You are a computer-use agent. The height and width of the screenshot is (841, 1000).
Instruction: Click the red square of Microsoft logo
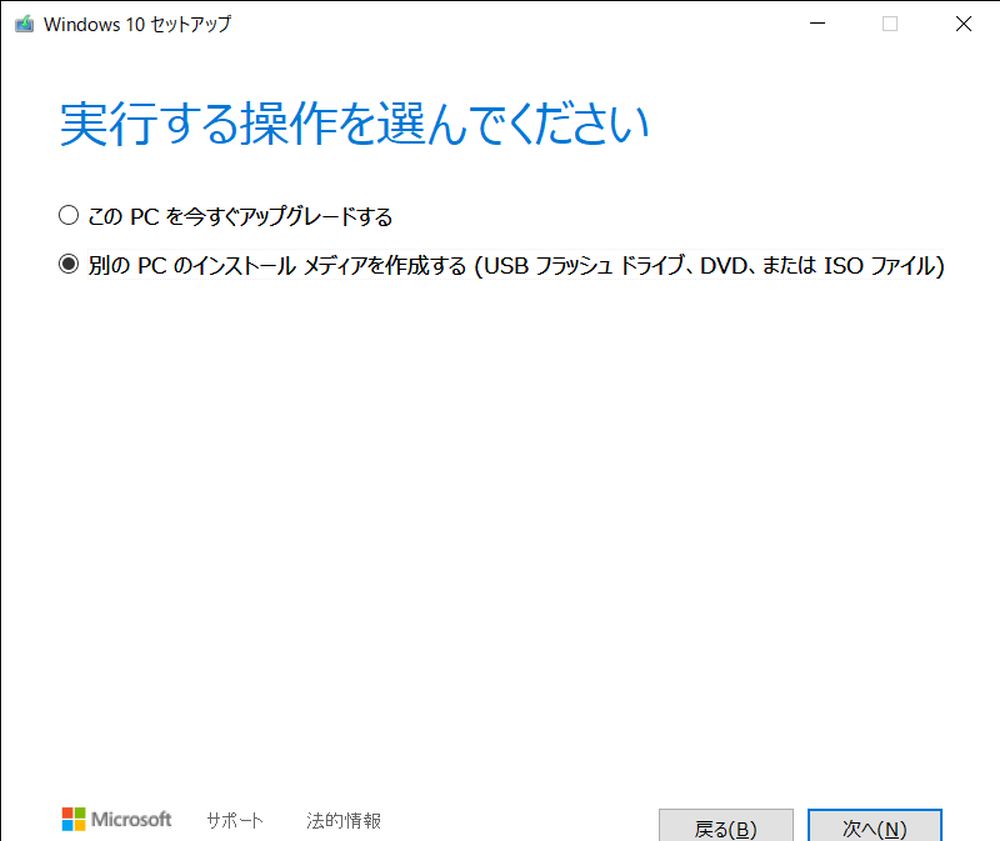(x=67, y=812)
